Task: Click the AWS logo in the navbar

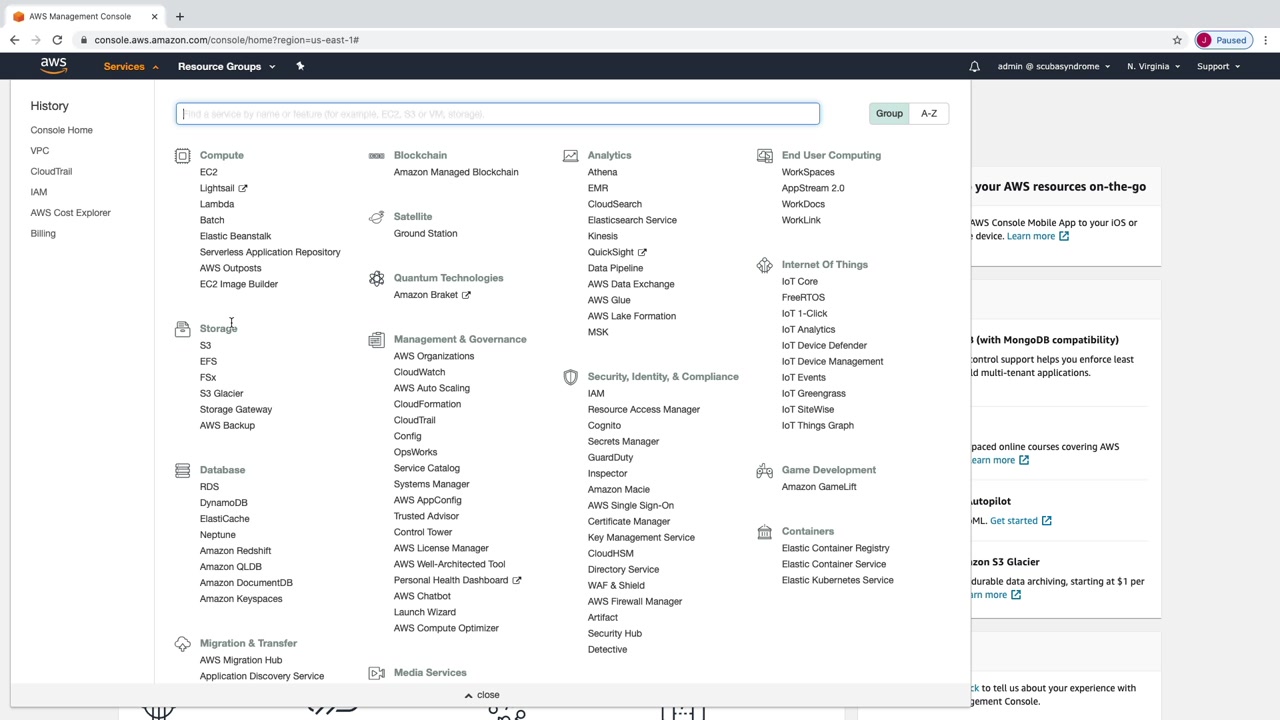Action: tap(54, 66)
